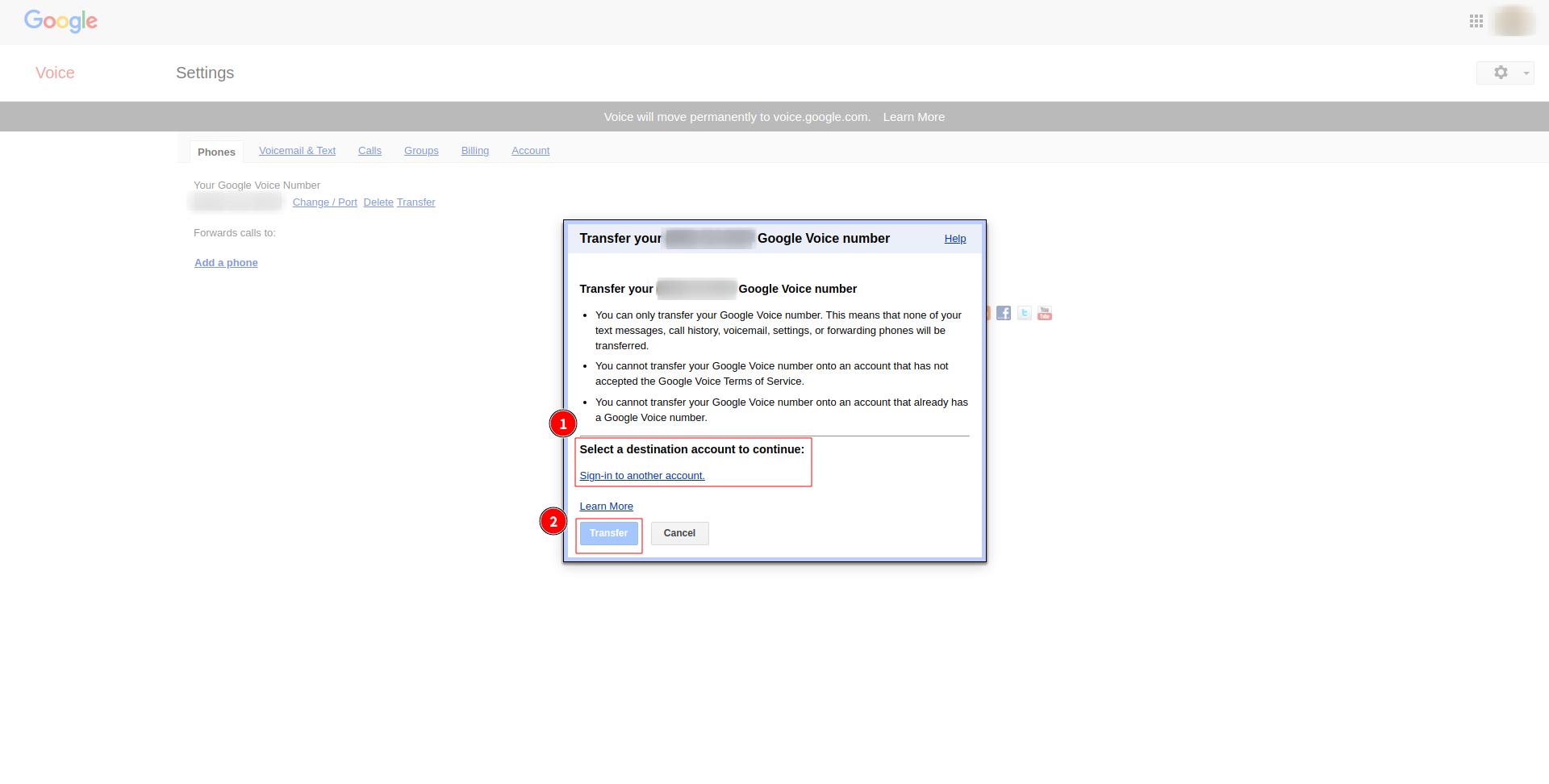Viewport: 1549px width, 784px height.
Task: Click the Change / Port link
Action: 325,202
